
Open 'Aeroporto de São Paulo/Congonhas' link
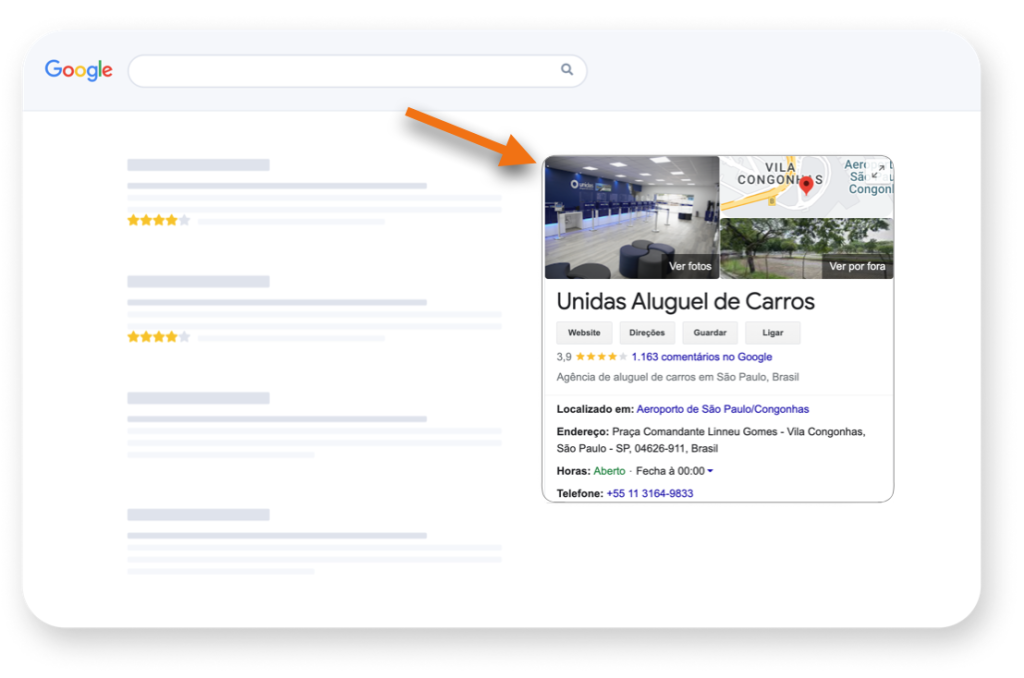[x=722, y=409]
